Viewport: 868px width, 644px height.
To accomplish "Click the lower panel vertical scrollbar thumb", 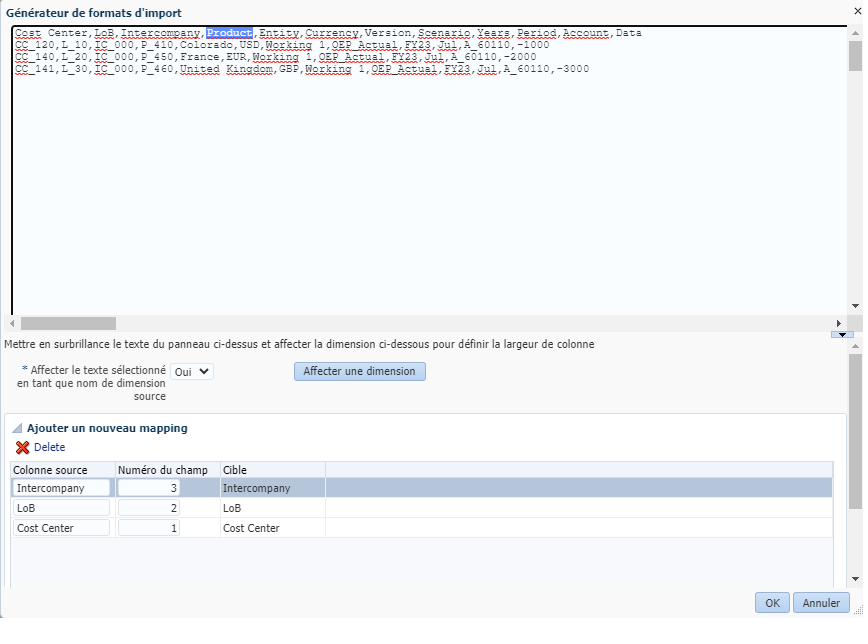I will (x=855, y=431).
